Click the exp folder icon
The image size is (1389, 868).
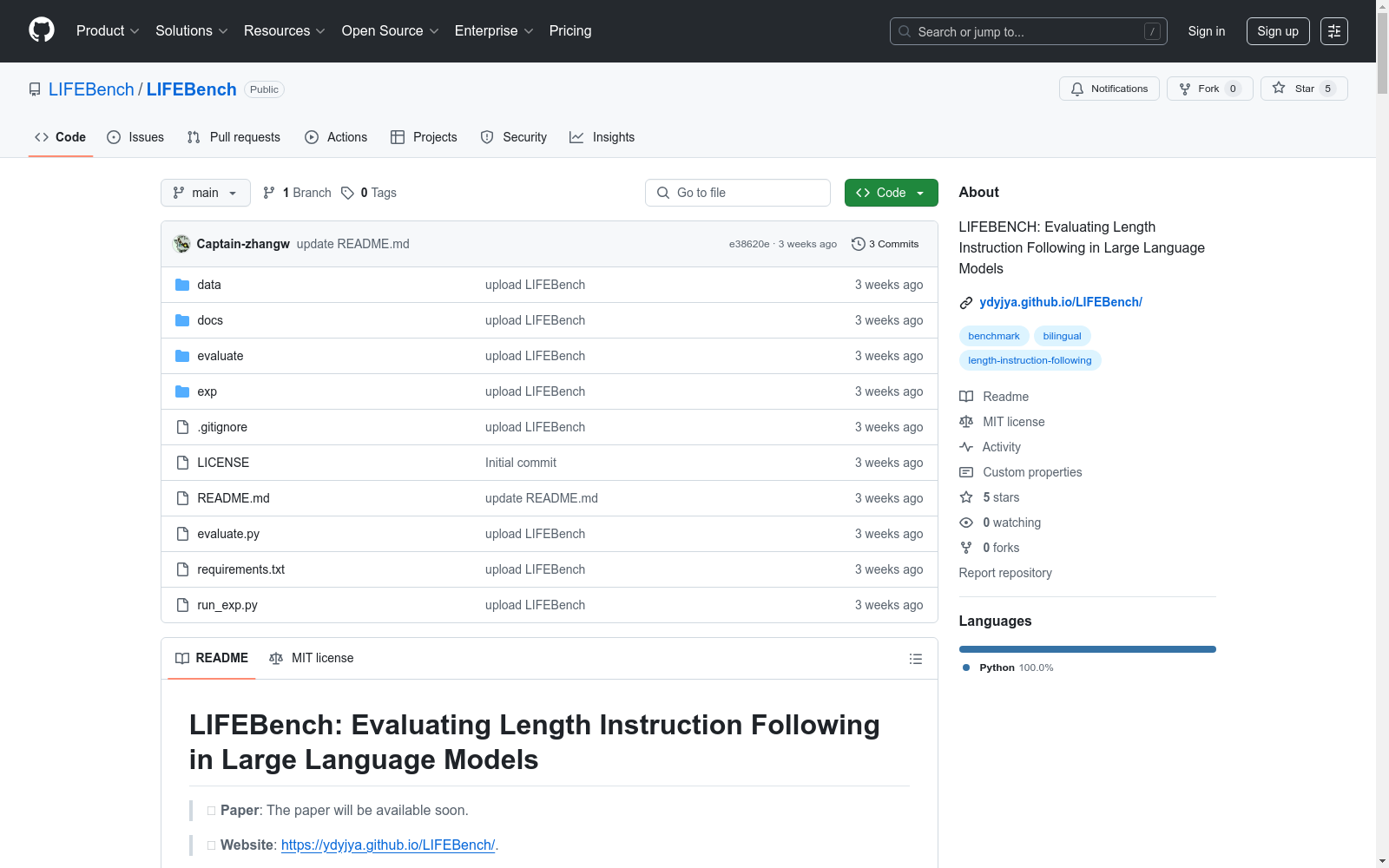tap(182, 391)
